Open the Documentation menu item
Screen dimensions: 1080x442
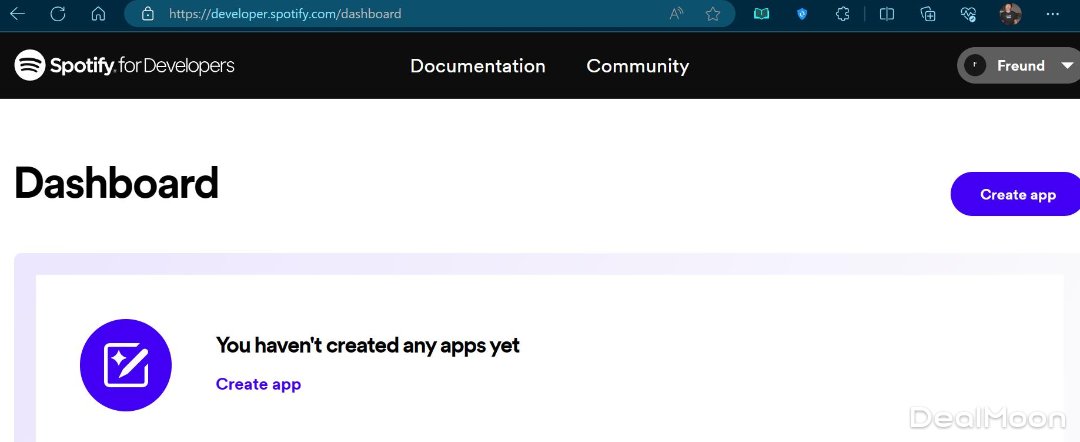pyautogui.click(x=478, y=66)
